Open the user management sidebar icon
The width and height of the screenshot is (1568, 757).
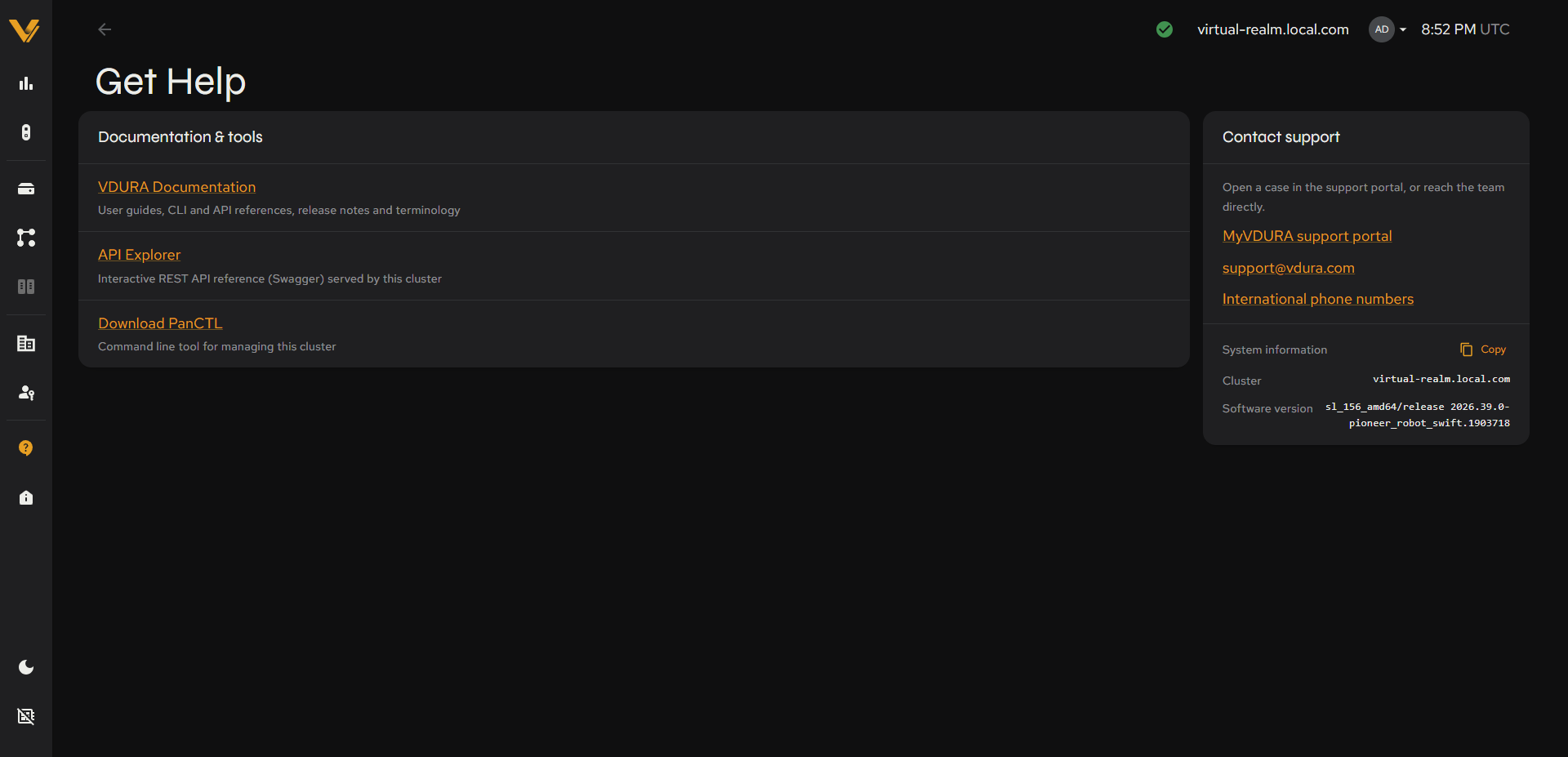pyautogui.click(x=26, y=393)
